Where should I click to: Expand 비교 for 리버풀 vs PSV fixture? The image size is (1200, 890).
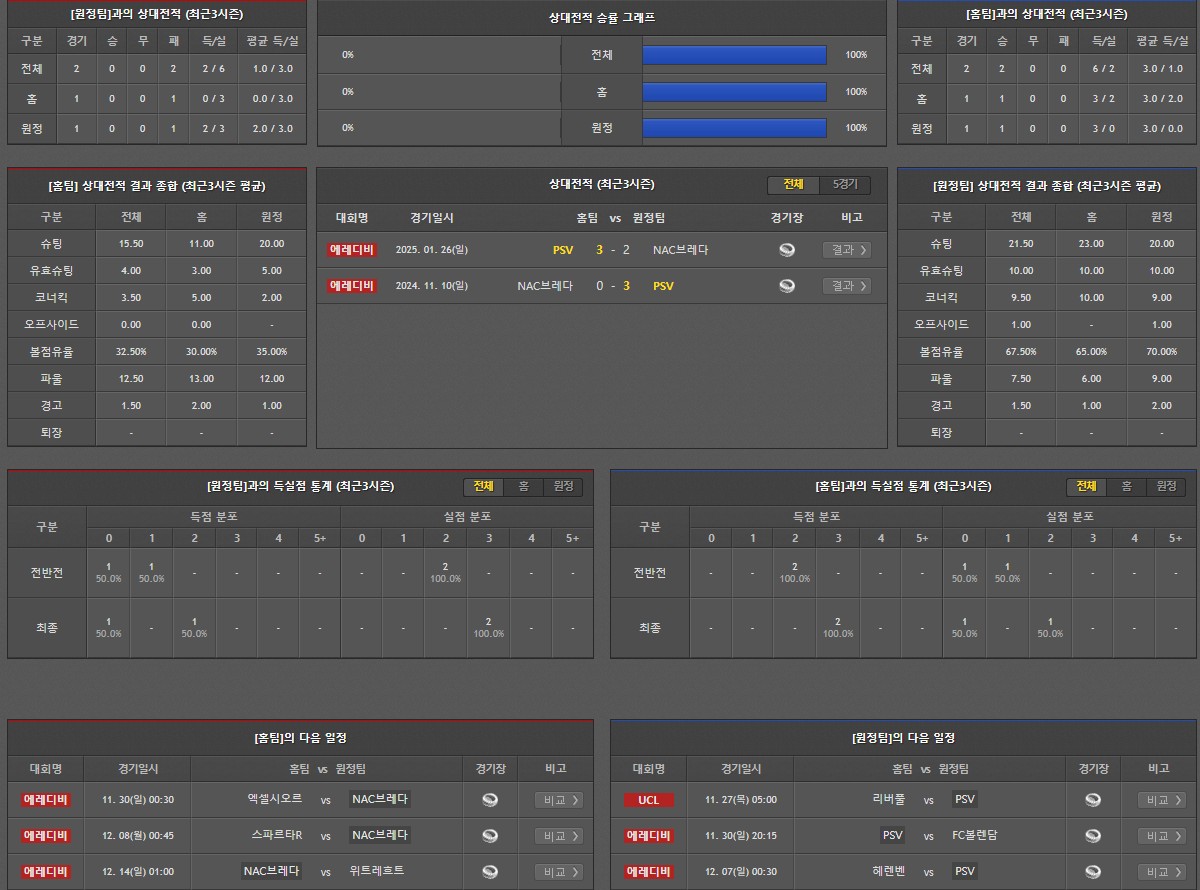pos(1161,800)
